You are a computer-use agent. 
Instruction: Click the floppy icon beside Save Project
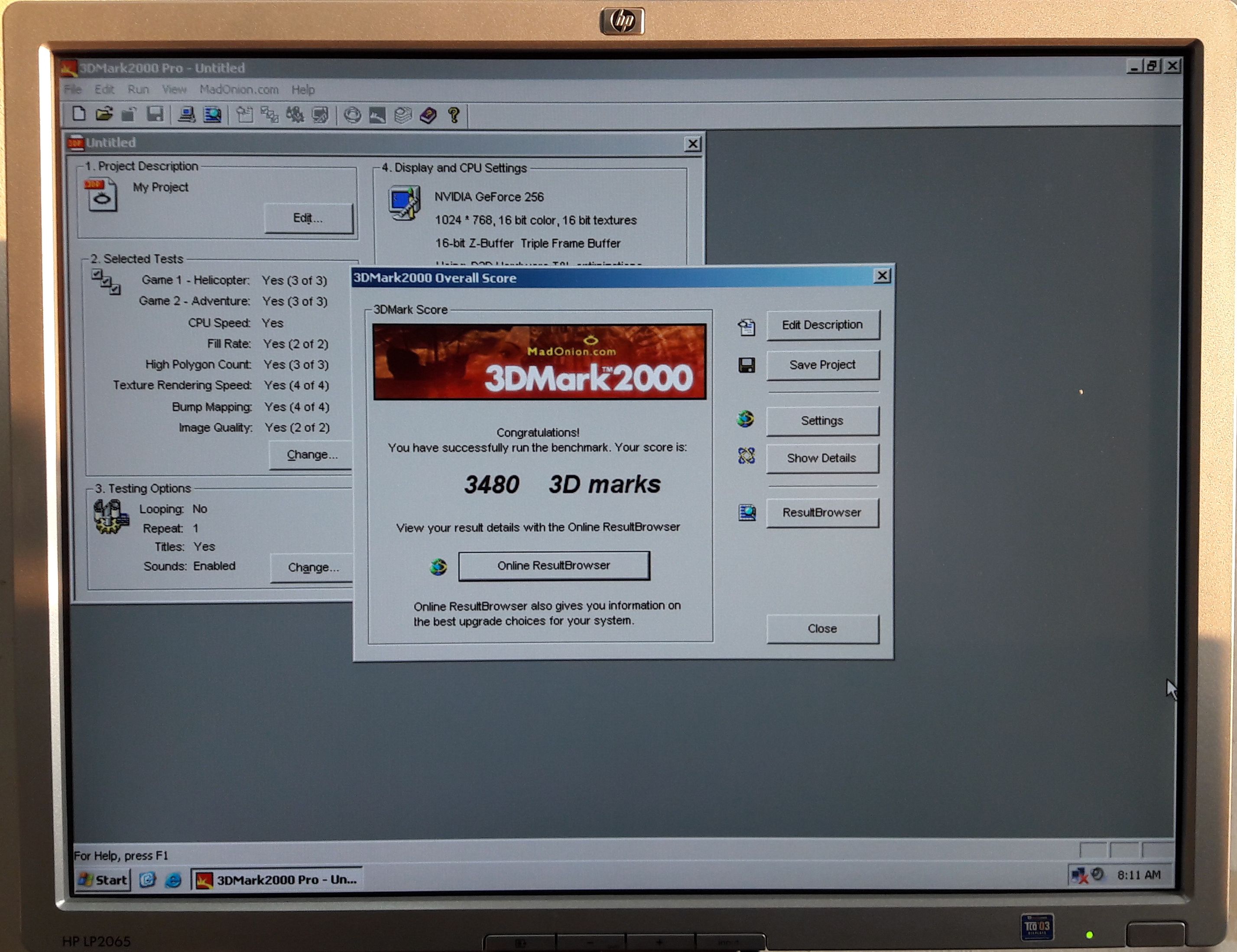[x=747, y=365]
